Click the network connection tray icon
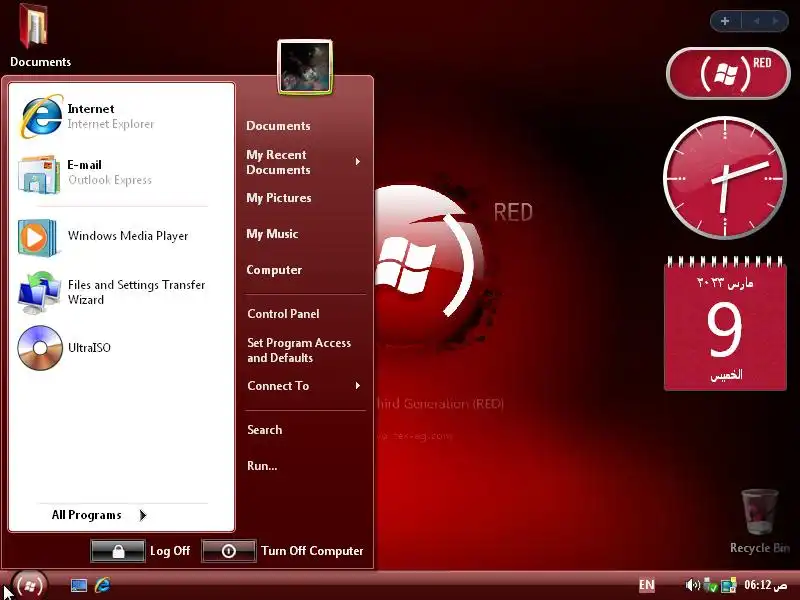Screen dimensions: 800x600 click(729, 585)
